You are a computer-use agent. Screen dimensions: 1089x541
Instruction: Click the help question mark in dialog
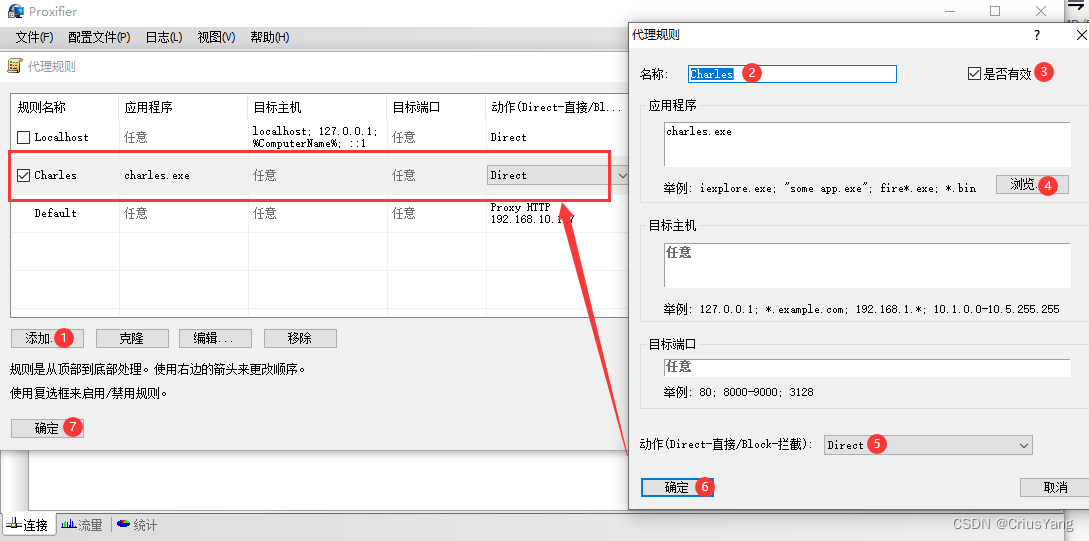click(1037, 35)
